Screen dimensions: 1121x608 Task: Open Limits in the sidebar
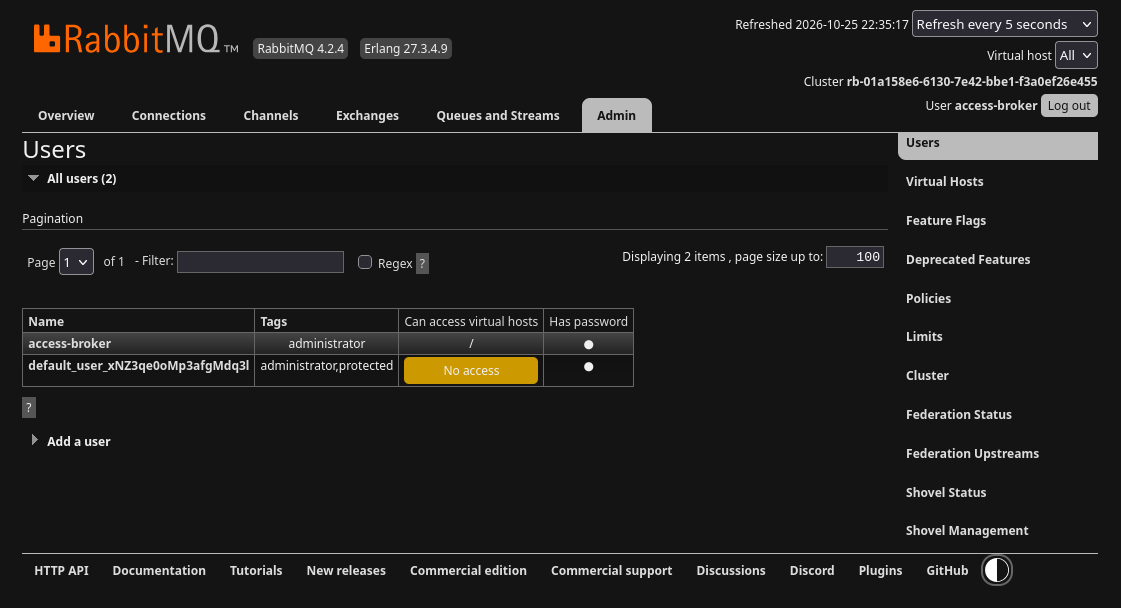(x=924, y=336)
